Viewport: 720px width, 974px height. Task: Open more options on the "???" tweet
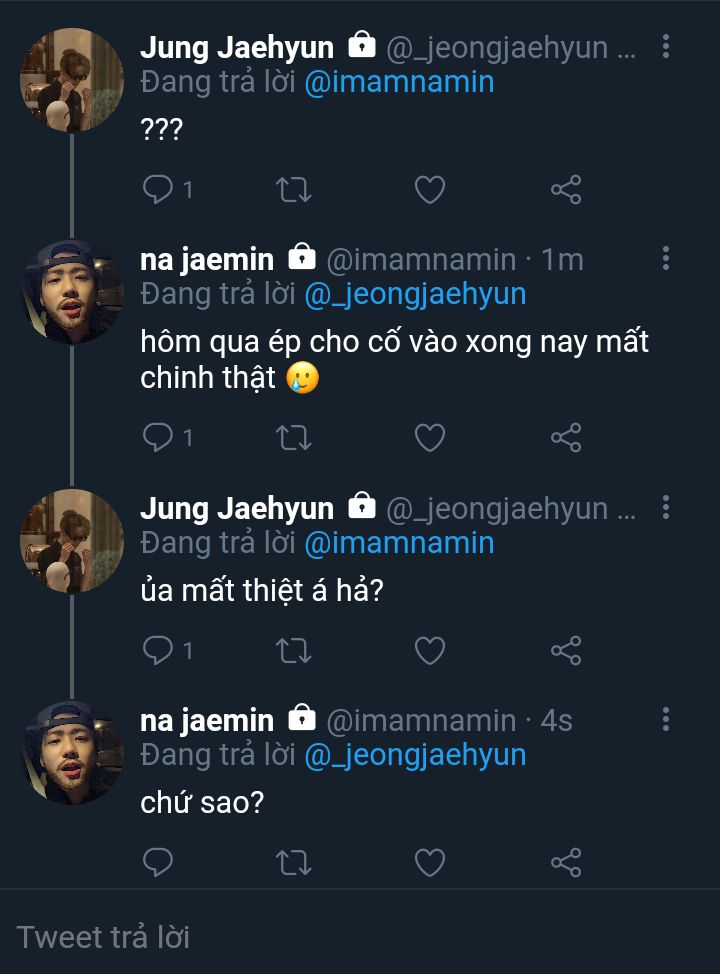coord(666,46)
